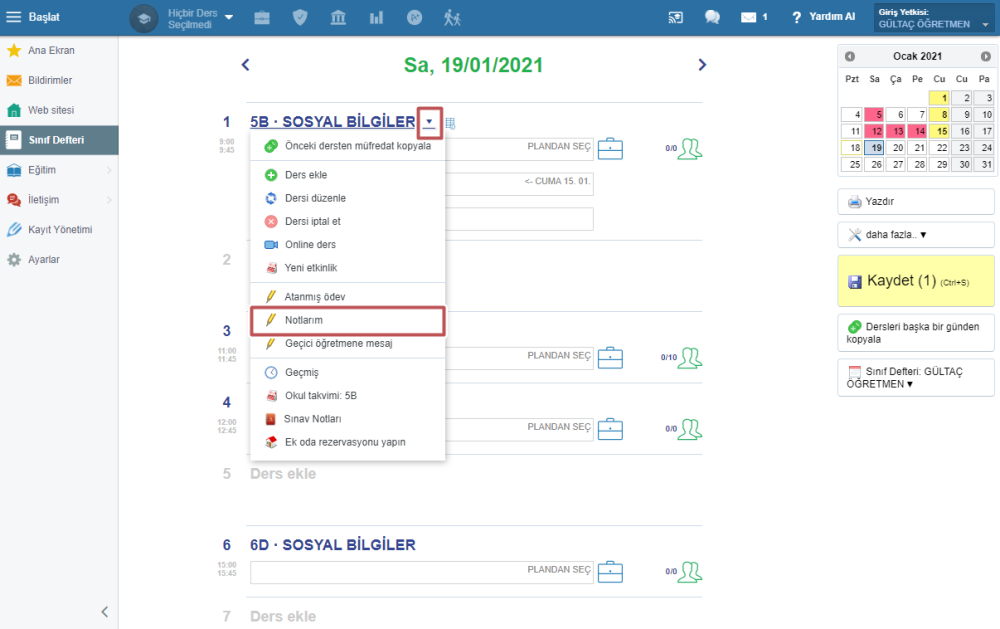Select January 15 in the calendar

click(x=939, y=131)
